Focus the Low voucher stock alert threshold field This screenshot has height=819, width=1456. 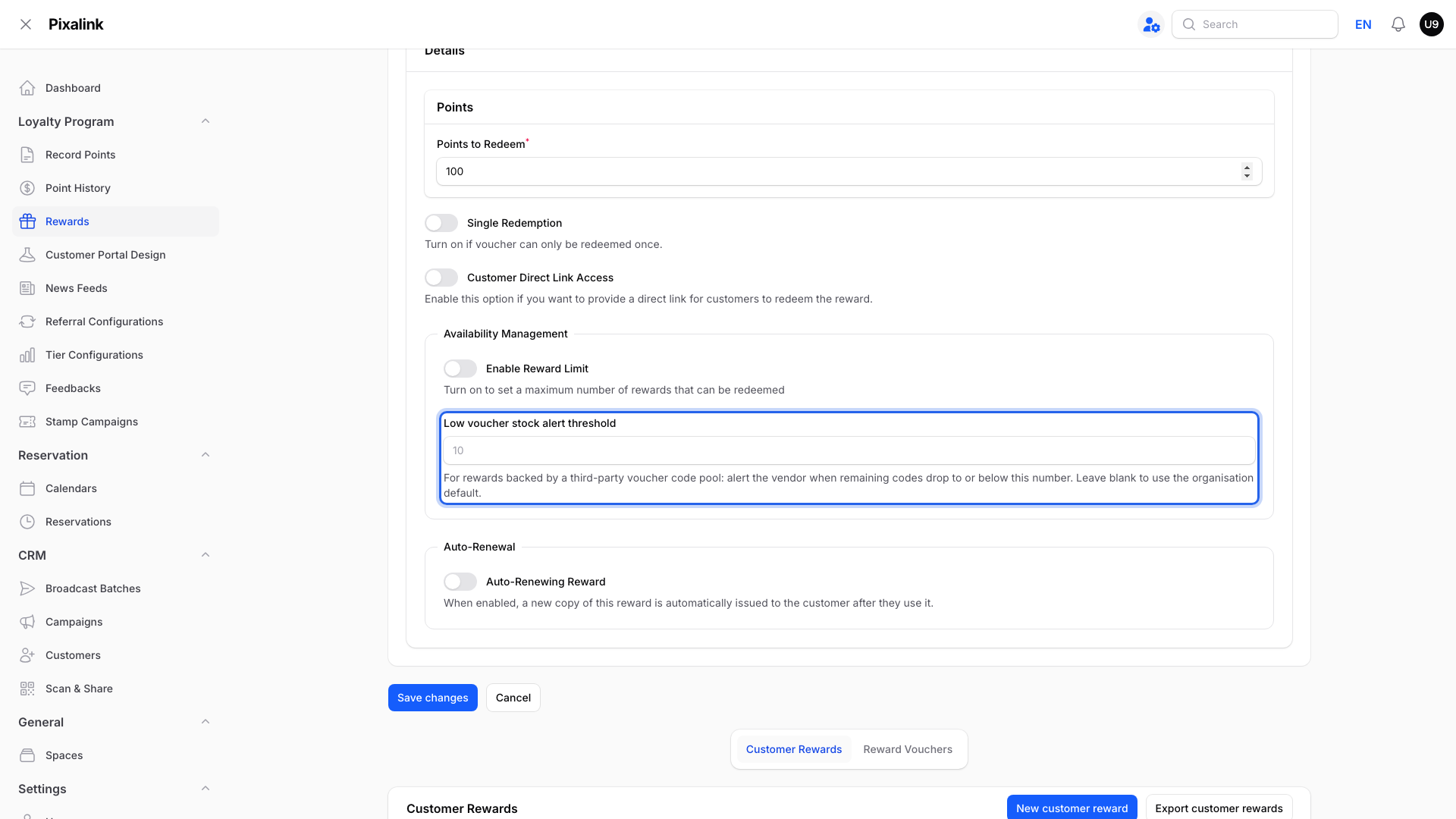point(849,450)
